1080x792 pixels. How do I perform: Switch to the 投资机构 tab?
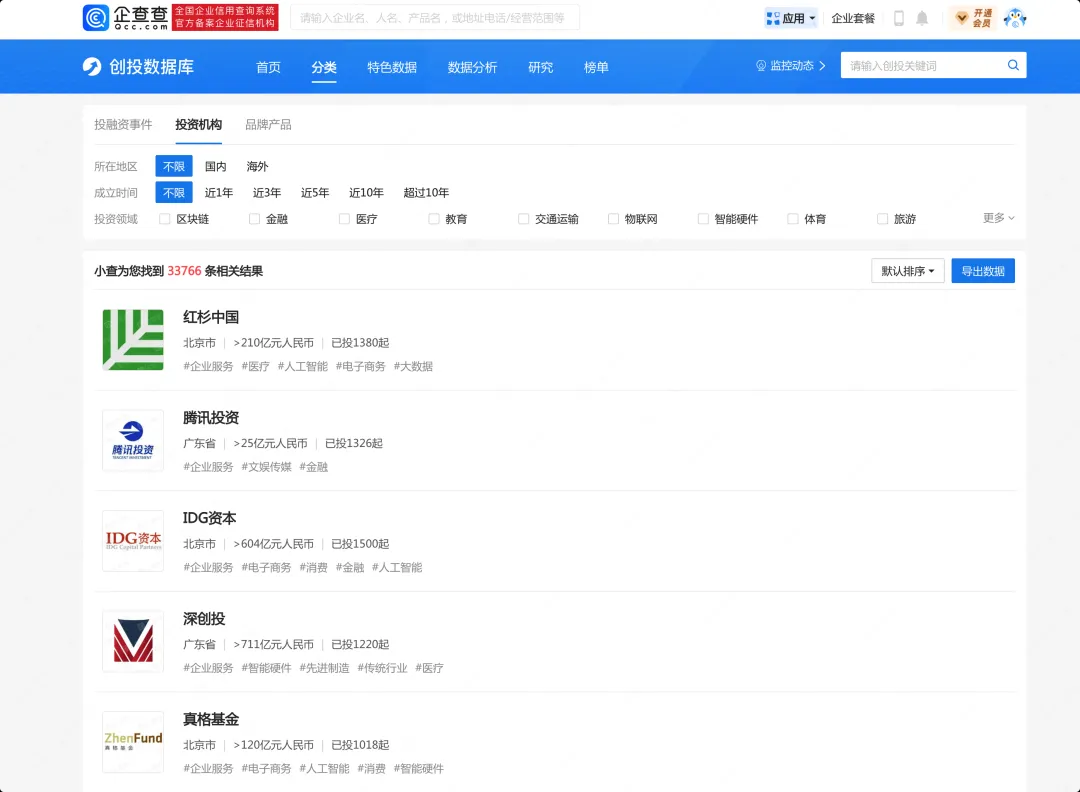tap(198, 125)
